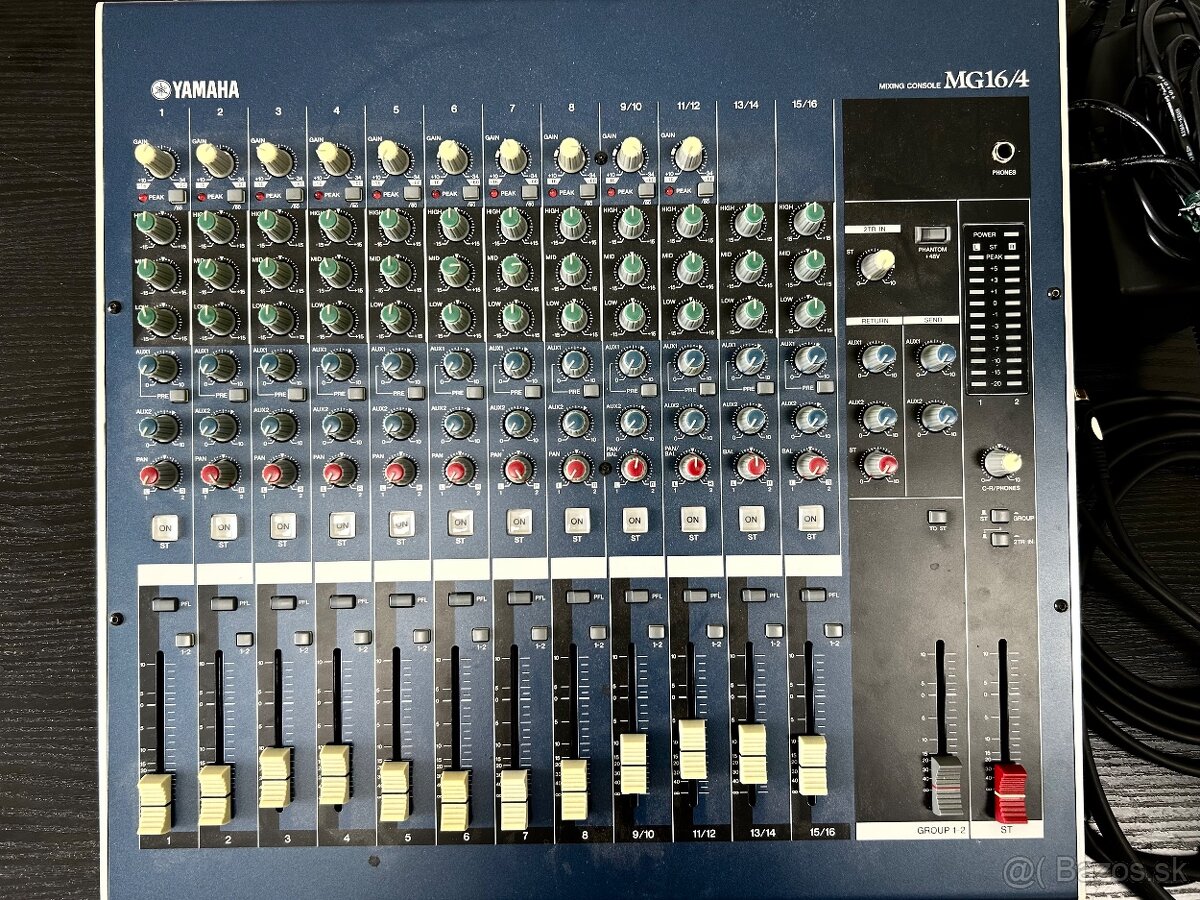This screenshot has height=900, width=1200.
Task: Toggle the group TO ST button
Action: [937, 517]
